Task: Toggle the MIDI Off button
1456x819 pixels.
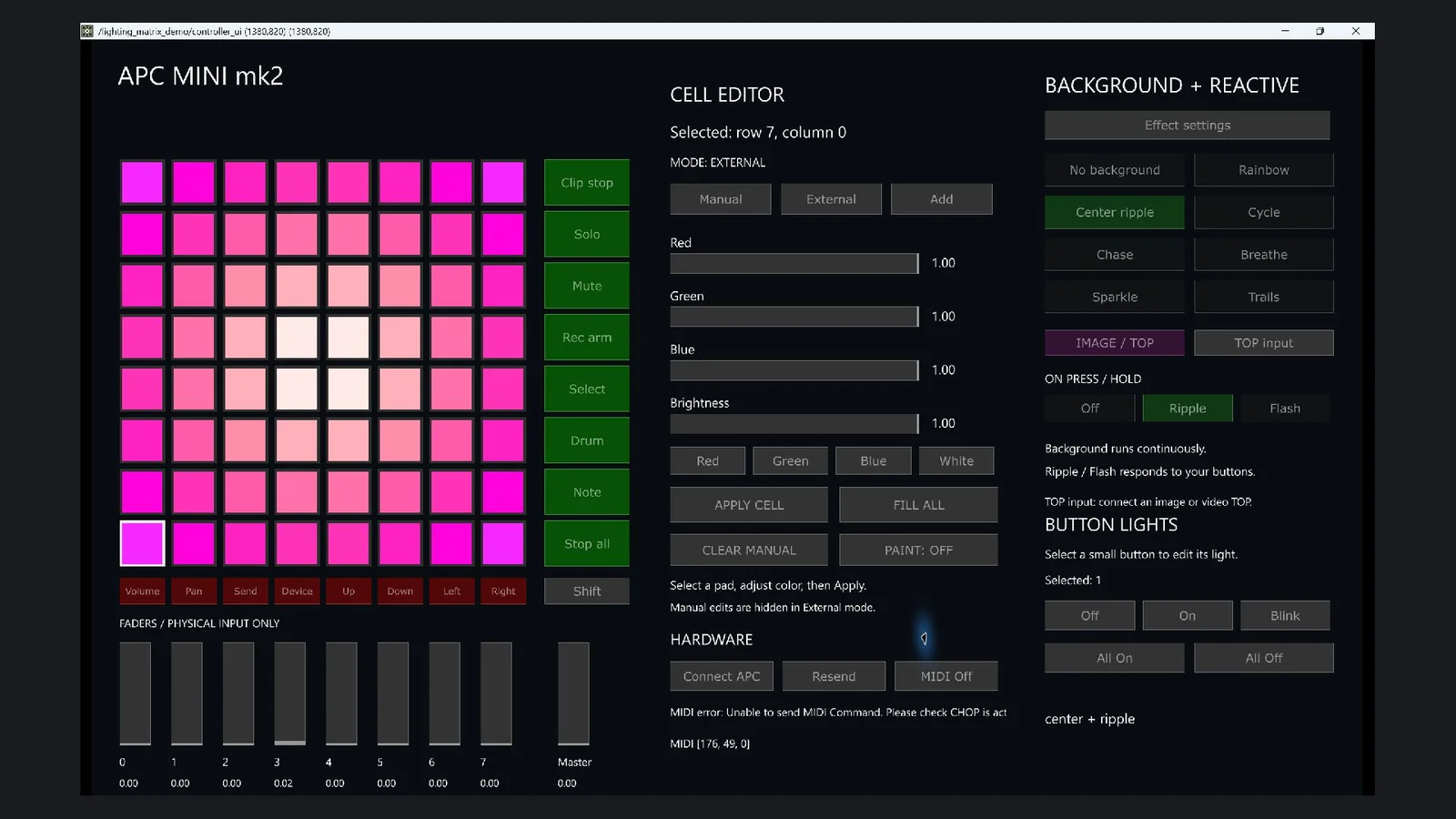Action: coord(946,676)
